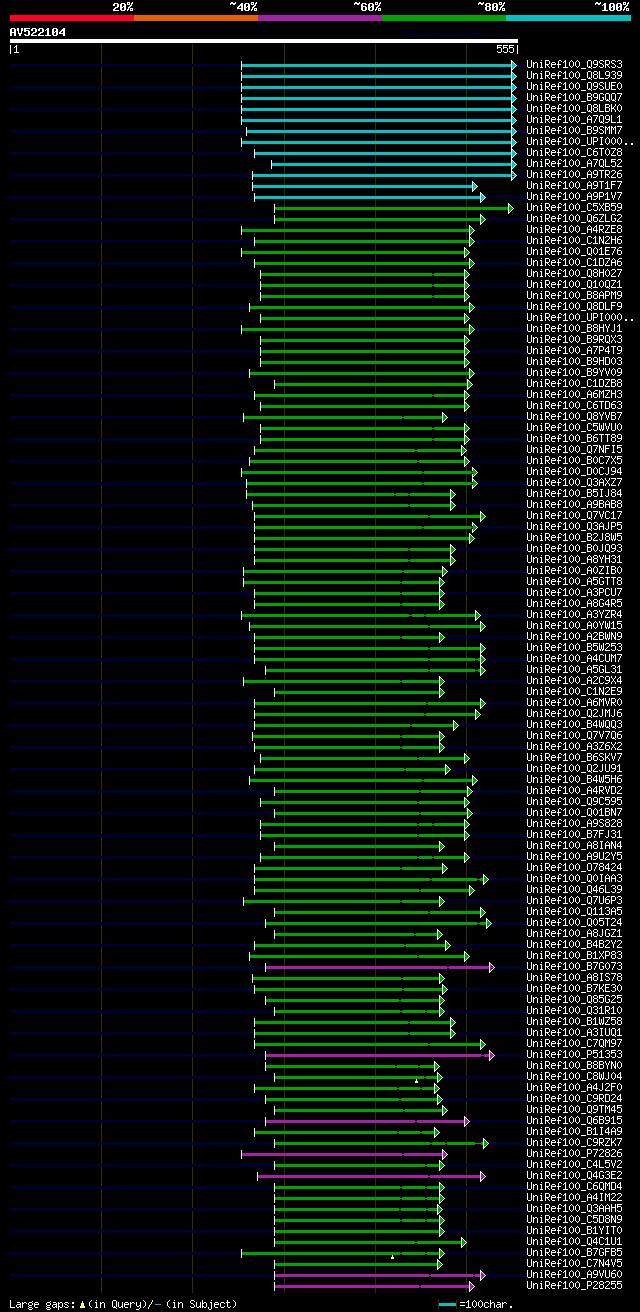Select label UniRef100_A9TR26
This screenshot has height=1312, width=640.
pyautogui.click(x=574, y=175)
